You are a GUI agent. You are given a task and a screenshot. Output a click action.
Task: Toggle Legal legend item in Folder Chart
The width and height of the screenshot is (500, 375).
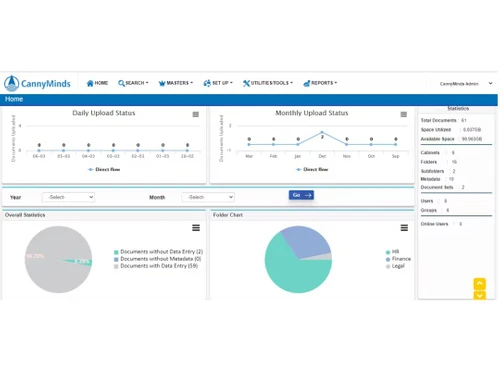pos(395,266)
